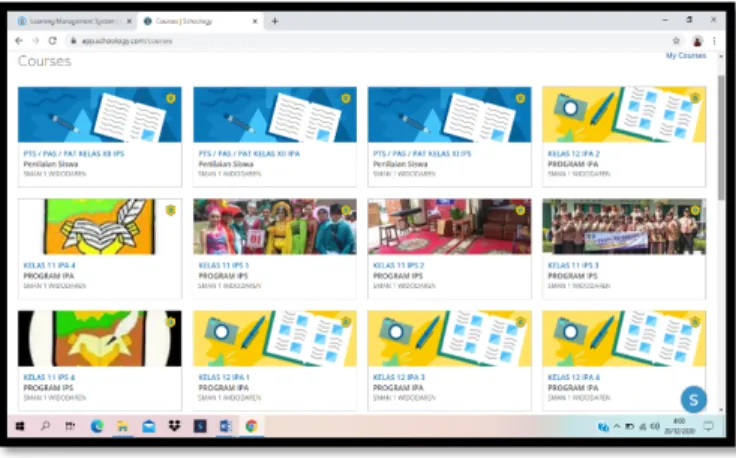Open the KELAS 12 IPA 4 course link

click(x=574, y=377)
